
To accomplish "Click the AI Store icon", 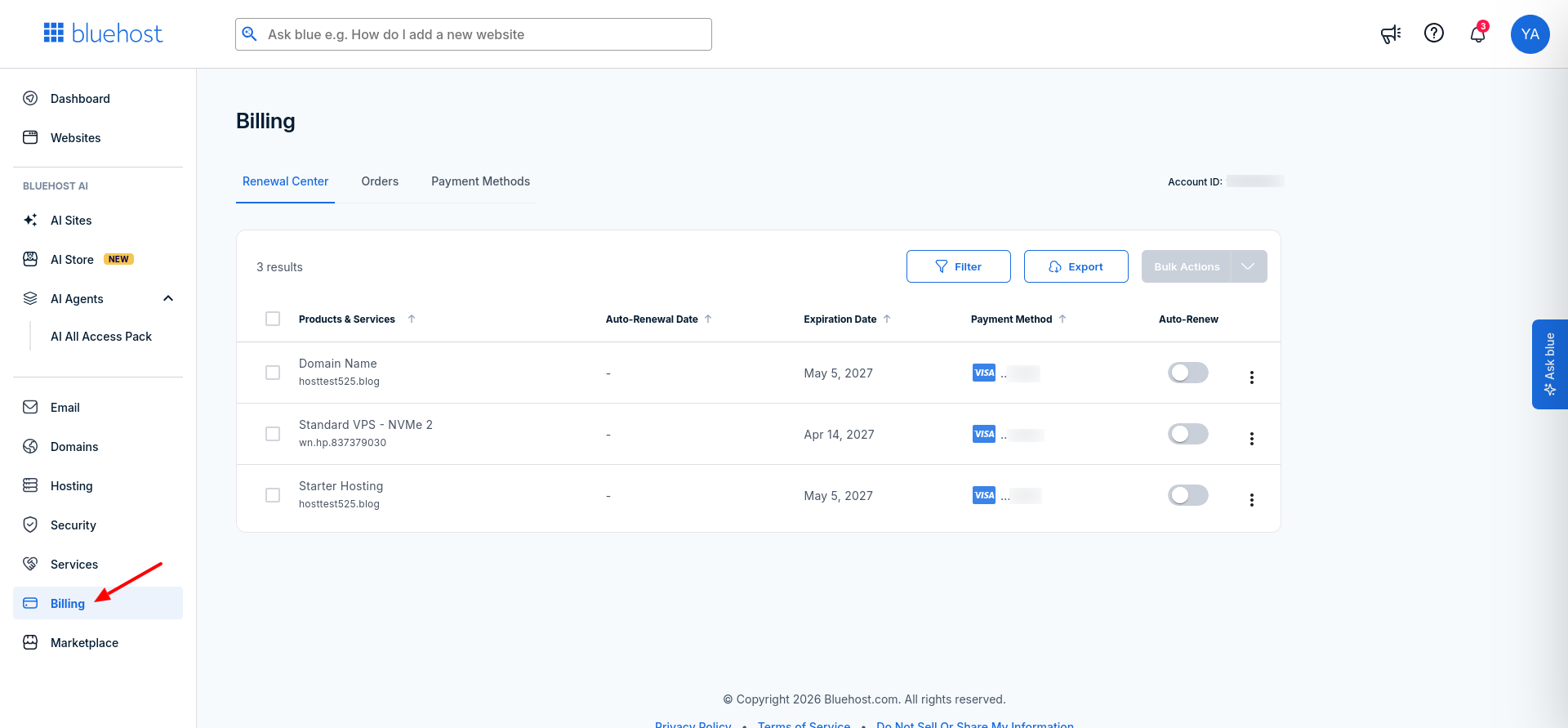I will click(30, 259).
